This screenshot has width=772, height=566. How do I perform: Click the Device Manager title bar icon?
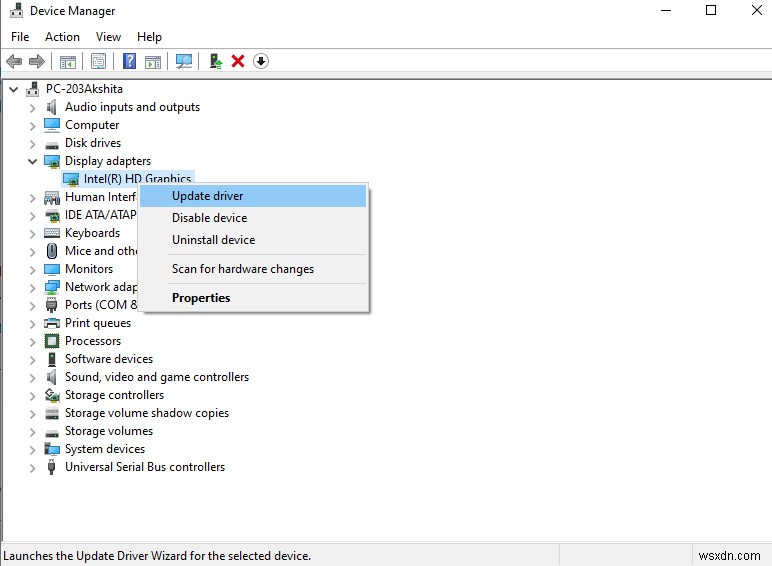coord(16,11)
